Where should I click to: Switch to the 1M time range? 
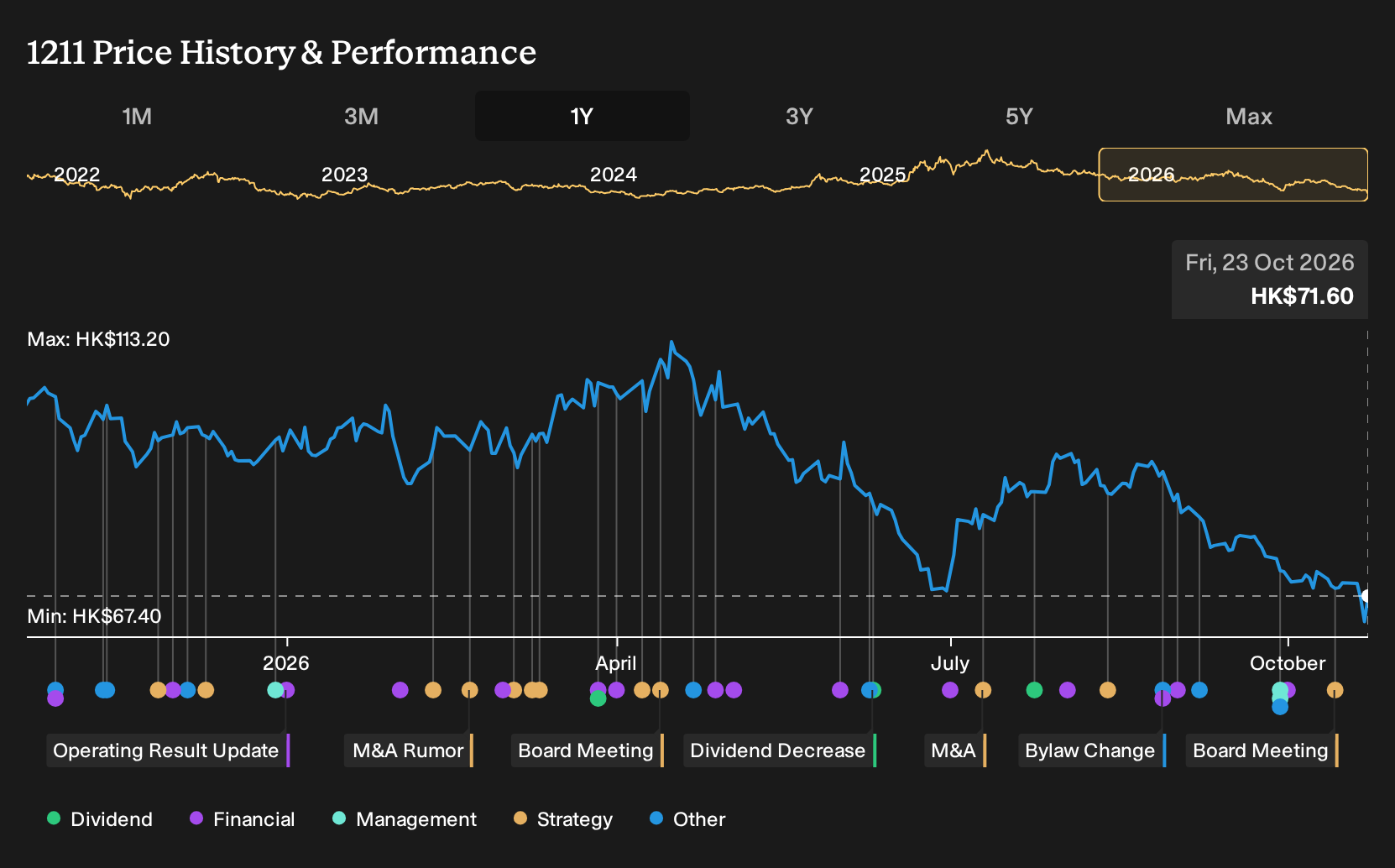tap(137, 116)
